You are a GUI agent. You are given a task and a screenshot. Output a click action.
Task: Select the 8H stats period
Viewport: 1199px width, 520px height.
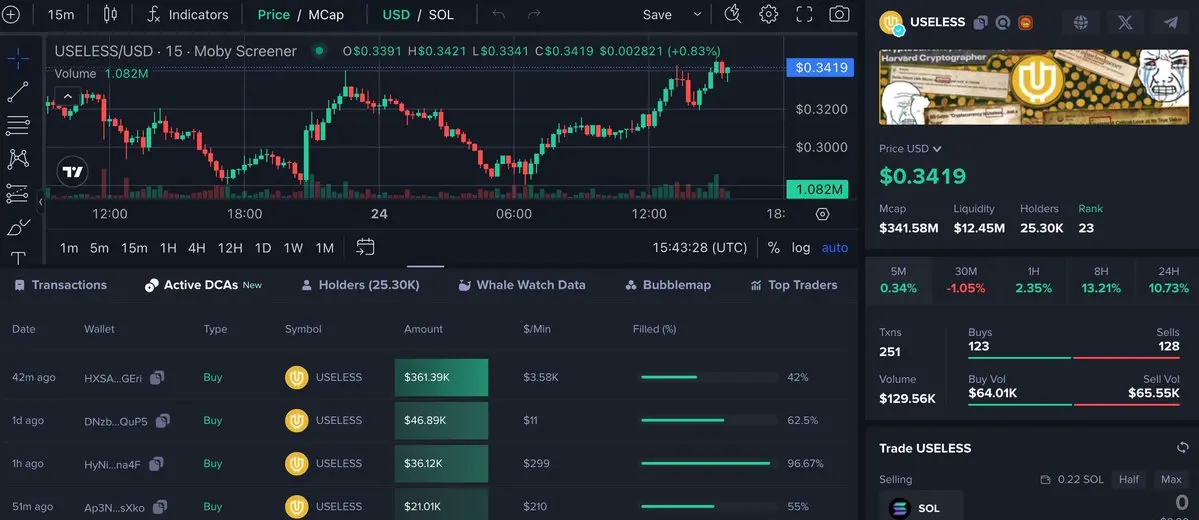(1100, 280)
